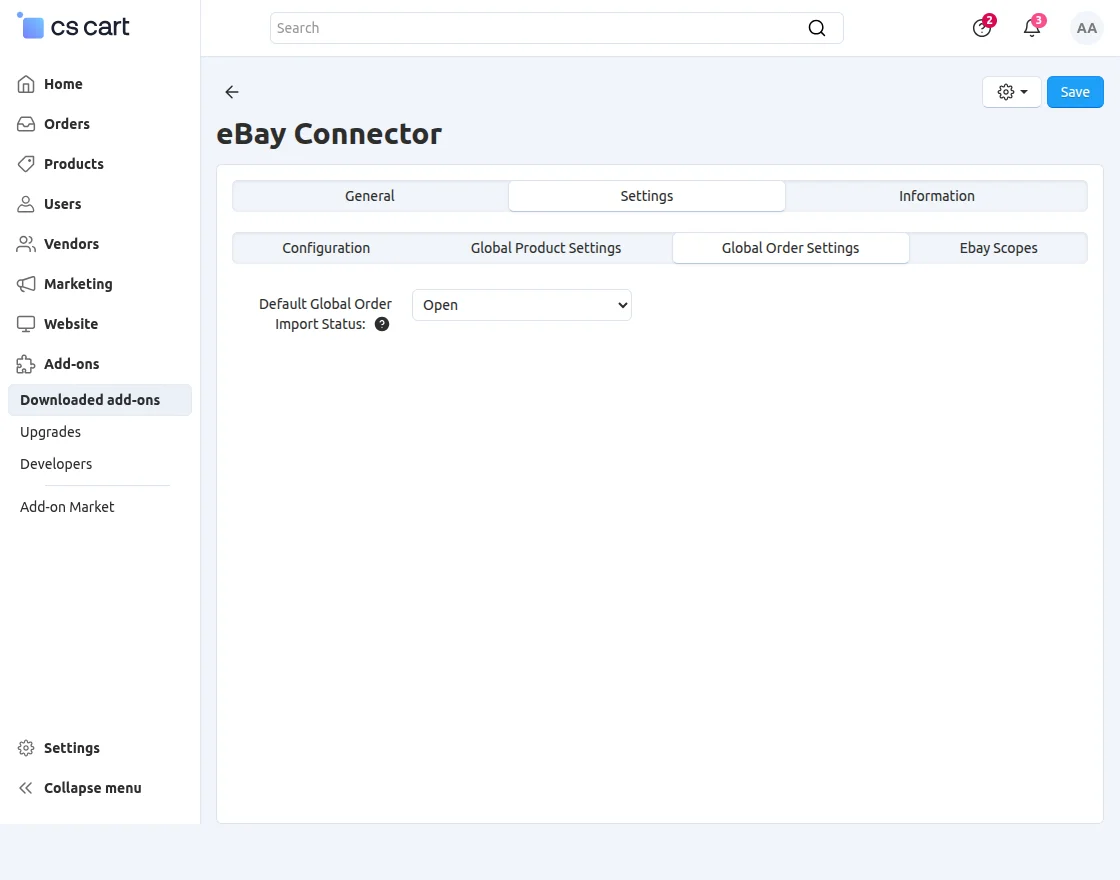This screenshot has height=880, width=1120.
Task: Switch to the Configuration sub-tab
Action: (326, 248)
